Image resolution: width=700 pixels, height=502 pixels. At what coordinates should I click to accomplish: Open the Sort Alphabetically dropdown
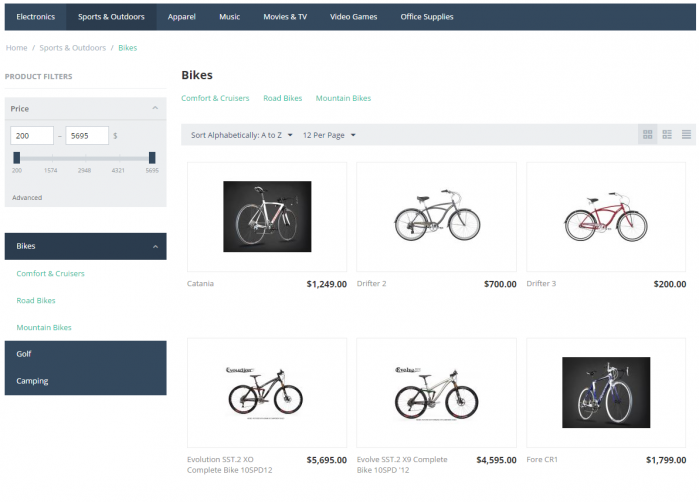[x=242, y=135]
